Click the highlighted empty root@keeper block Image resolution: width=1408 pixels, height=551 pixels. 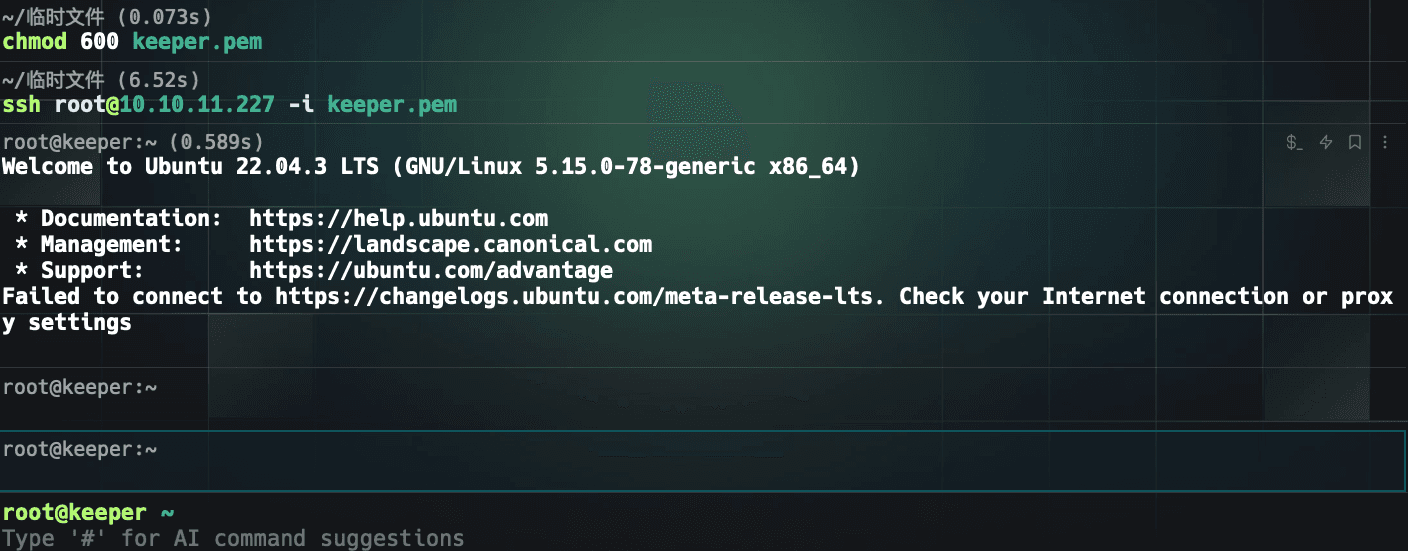704,461
